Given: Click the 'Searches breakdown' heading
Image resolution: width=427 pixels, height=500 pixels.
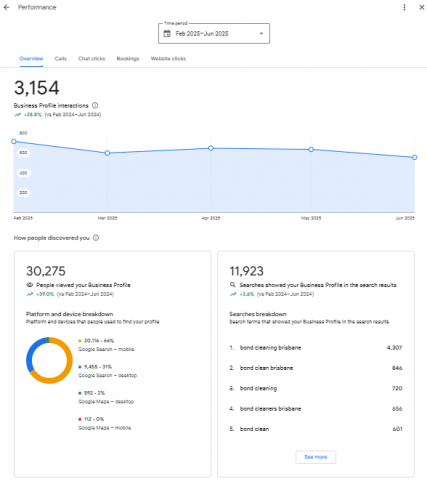Looking at the screenshot, I should click(x=258, y=314).
